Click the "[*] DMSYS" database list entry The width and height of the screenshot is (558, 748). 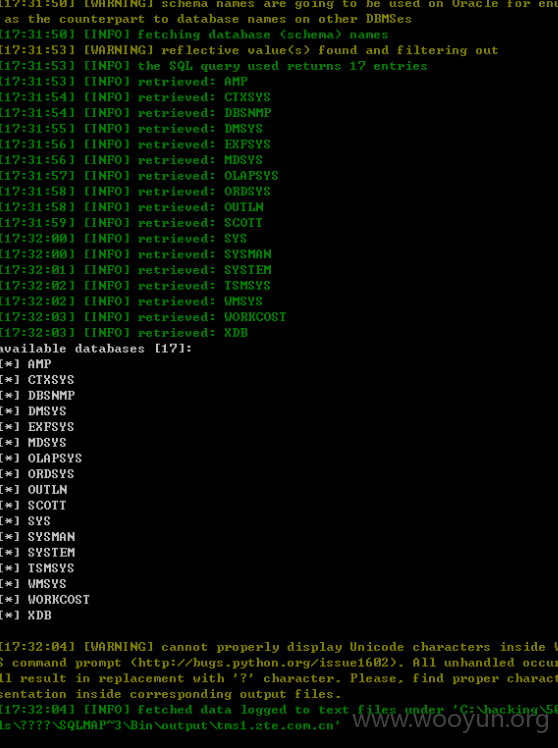point(33,412)
